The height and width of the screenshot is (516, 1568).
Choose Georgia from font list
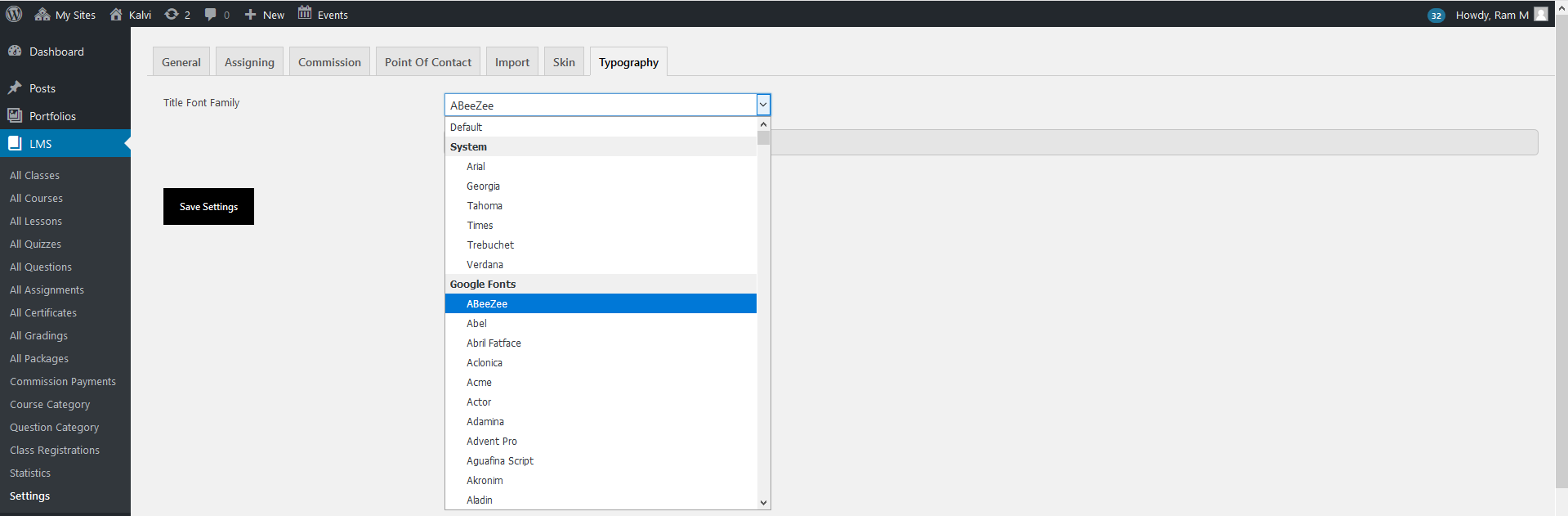[x=601, y=186]
